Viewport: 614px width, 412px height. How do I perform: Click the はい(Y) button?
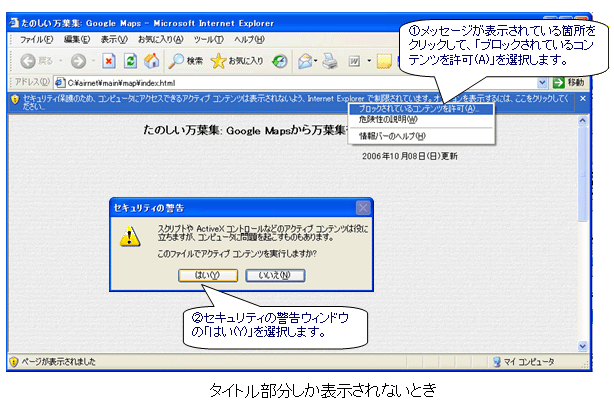point(208,275)
